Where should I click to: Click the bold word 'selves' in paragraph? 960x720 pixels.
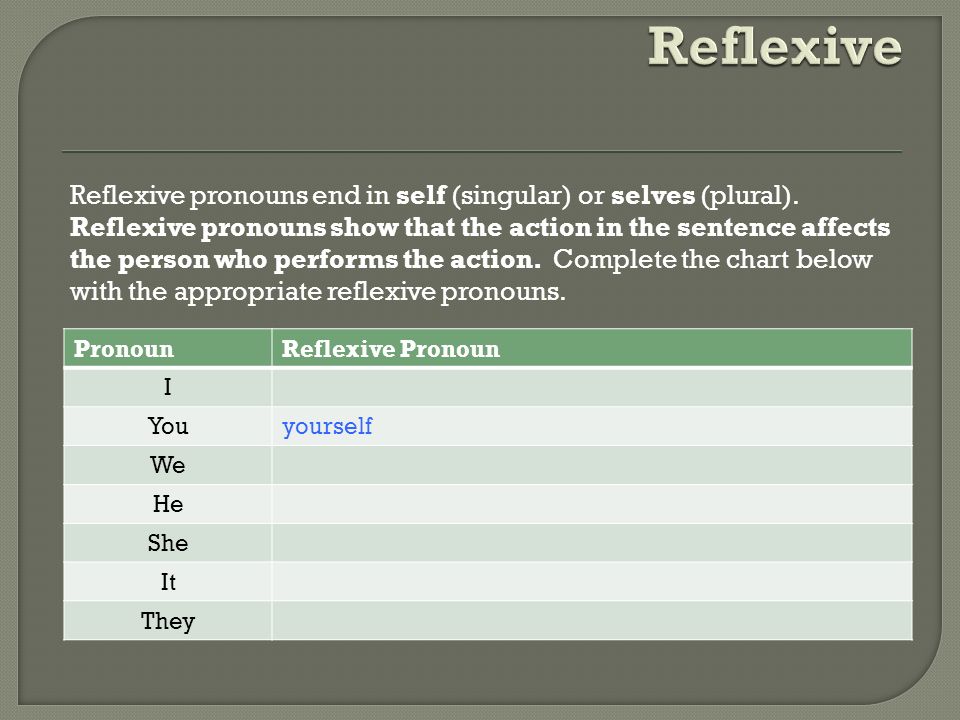pyautogui.click(x=653, y=195)
